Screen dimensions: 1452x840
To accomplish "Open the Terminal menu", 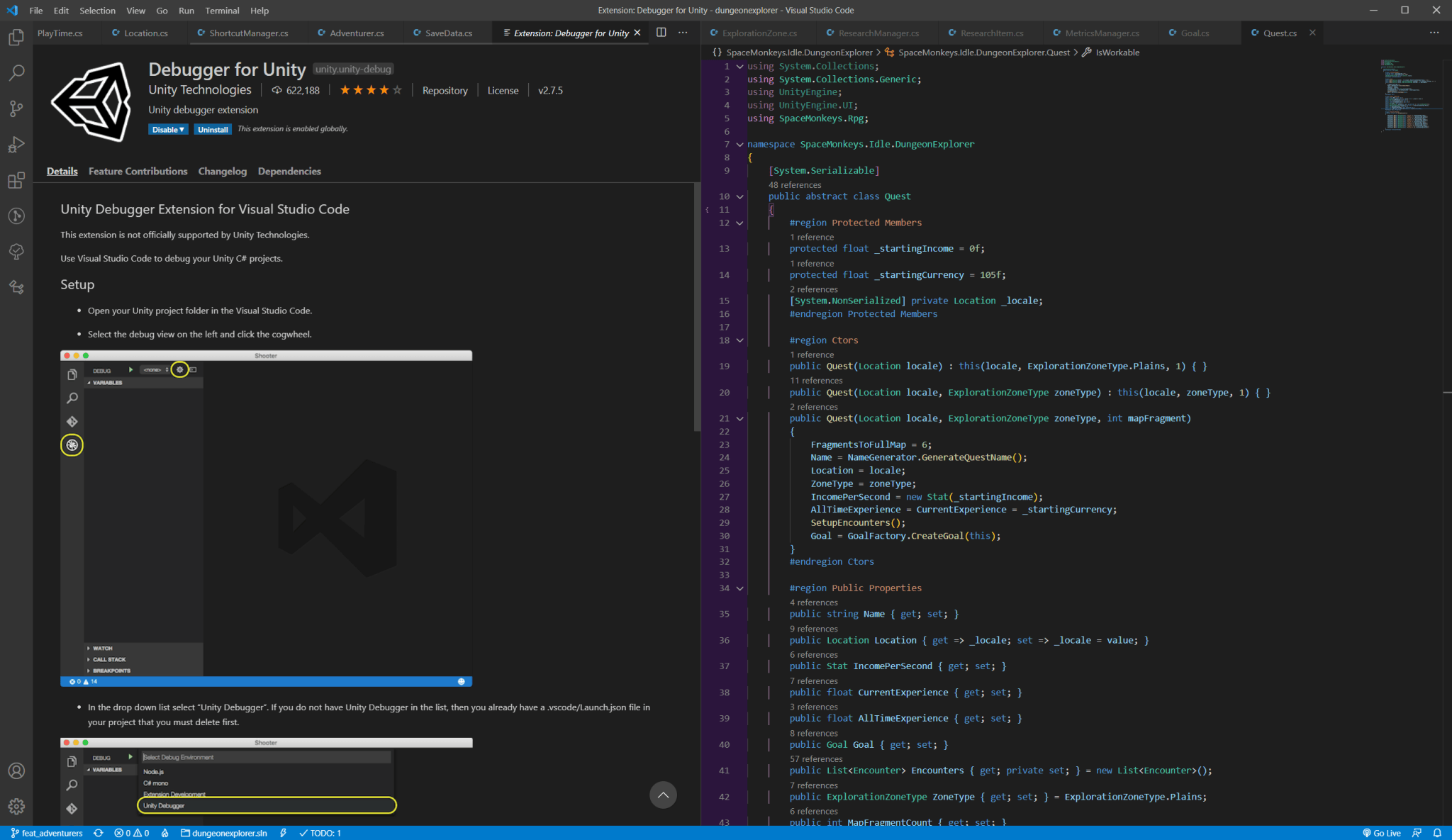I will click(x=222, y=11).
